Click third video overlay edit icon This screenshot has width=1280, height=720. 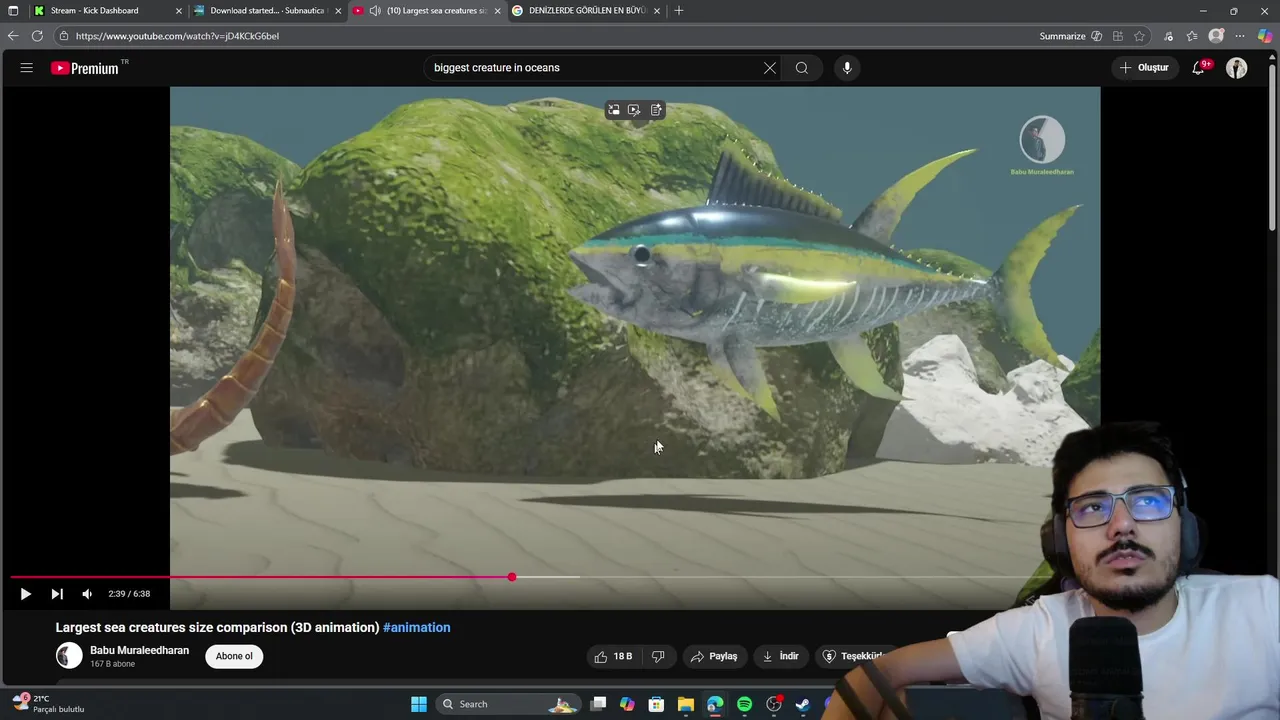point(656,110)
